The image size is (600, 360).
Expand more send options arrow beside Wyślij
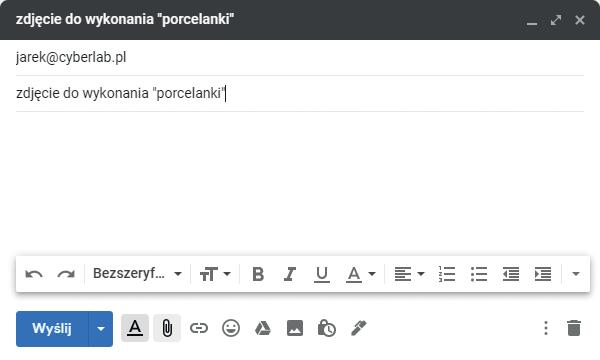[101, 329]
